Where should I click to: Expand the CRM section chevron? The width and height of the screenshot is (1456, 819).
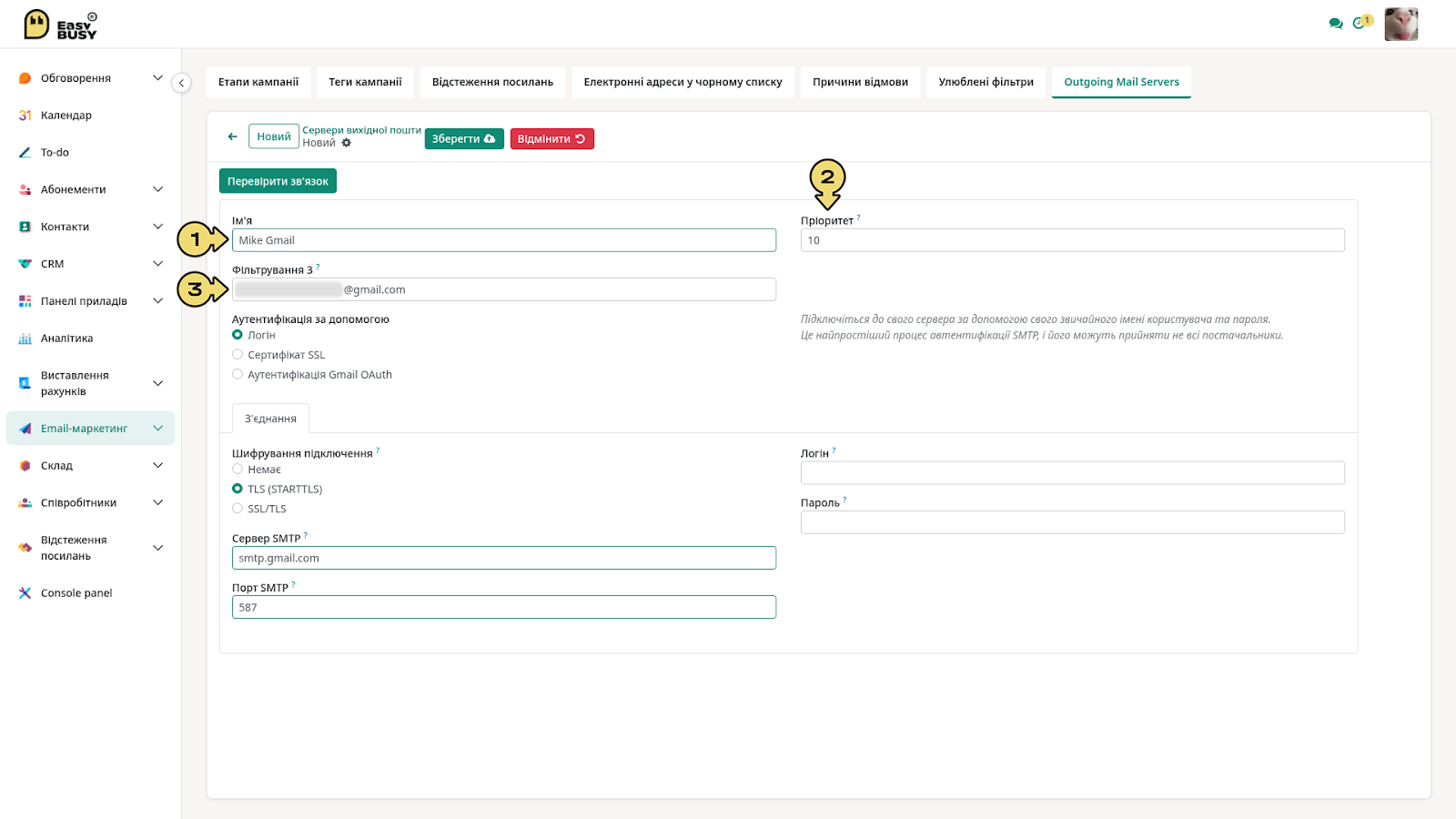coord(157,264)
